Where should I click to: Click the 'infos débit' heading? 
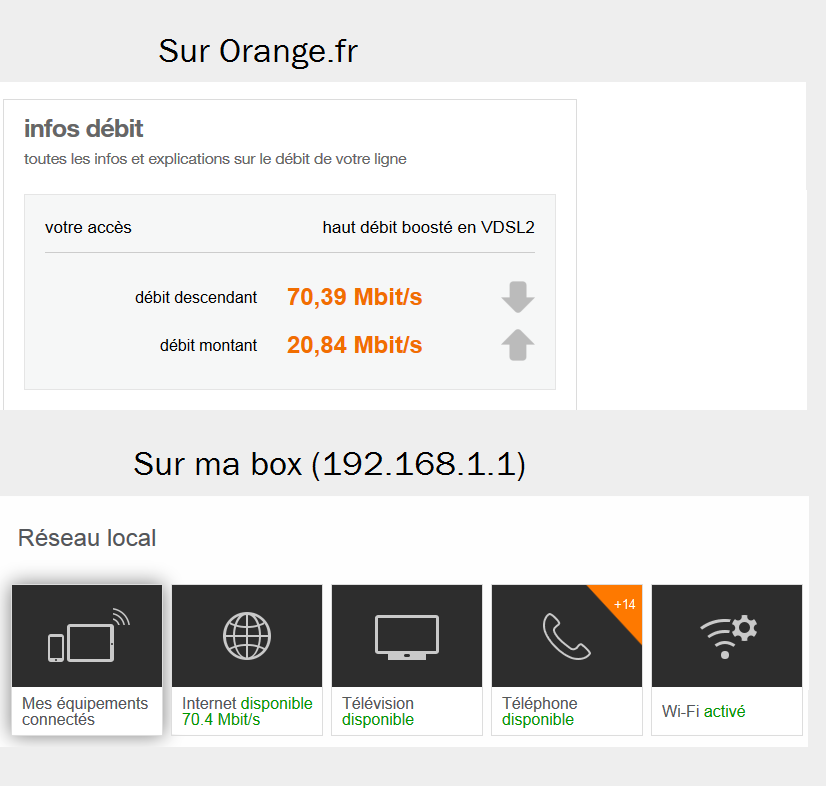[x=83, y=129]
